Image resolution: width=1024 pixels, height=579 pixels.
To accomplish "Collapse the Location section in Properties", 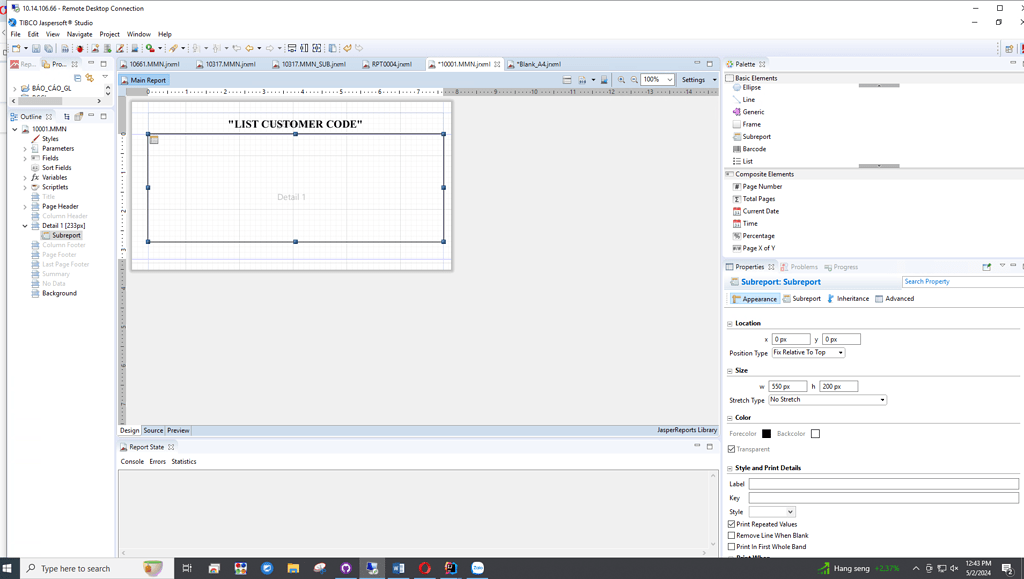I will pyautogui.click(x=729, y=324).
